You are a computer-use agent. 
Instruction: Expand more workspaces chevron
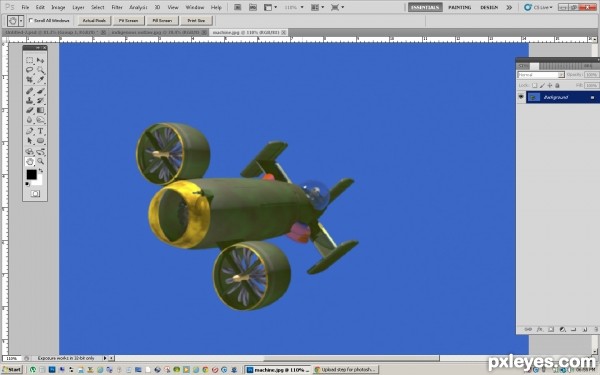[509, 7]
